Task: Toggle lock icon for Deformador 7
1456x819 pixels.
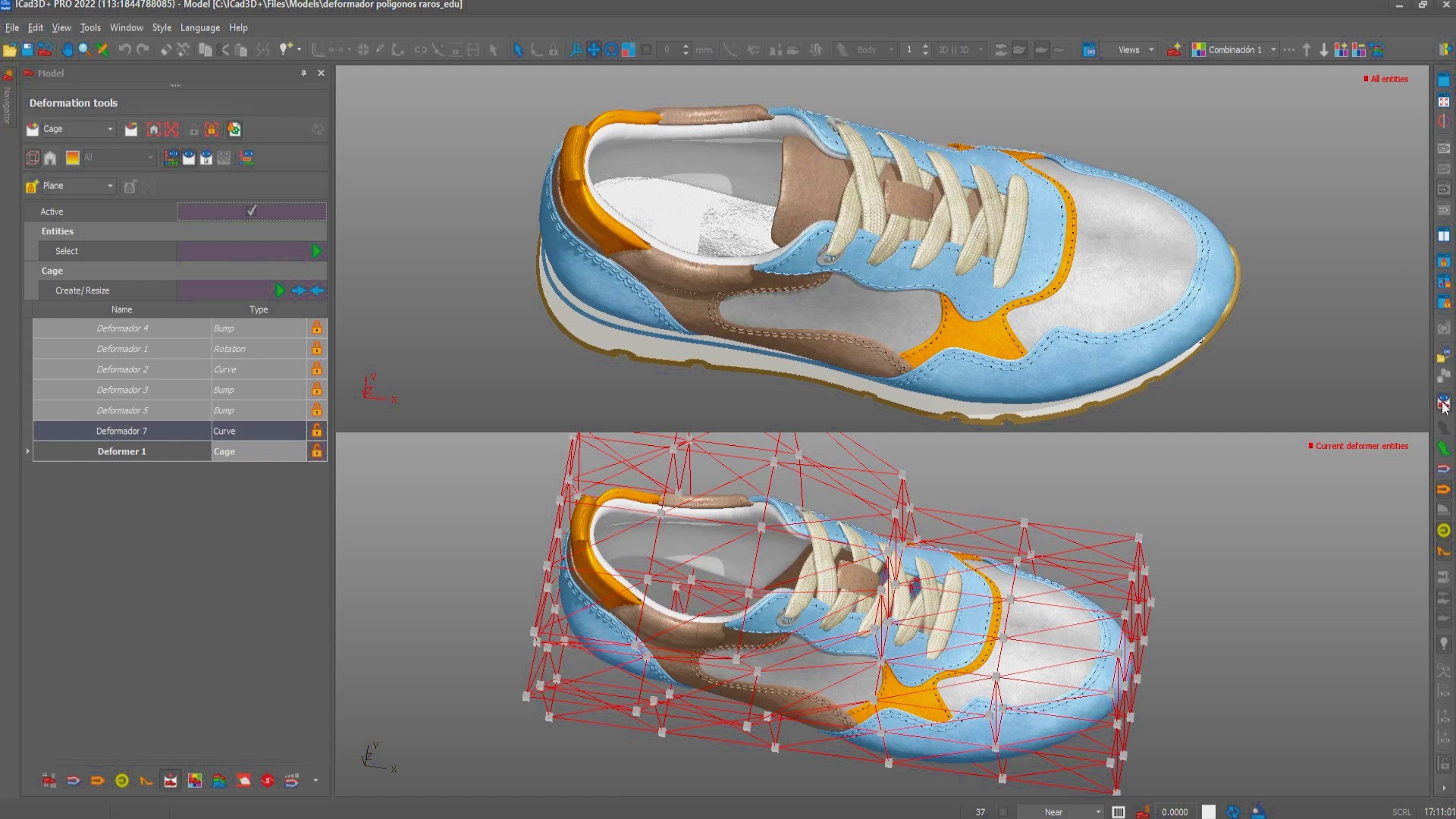Action: 316,431
